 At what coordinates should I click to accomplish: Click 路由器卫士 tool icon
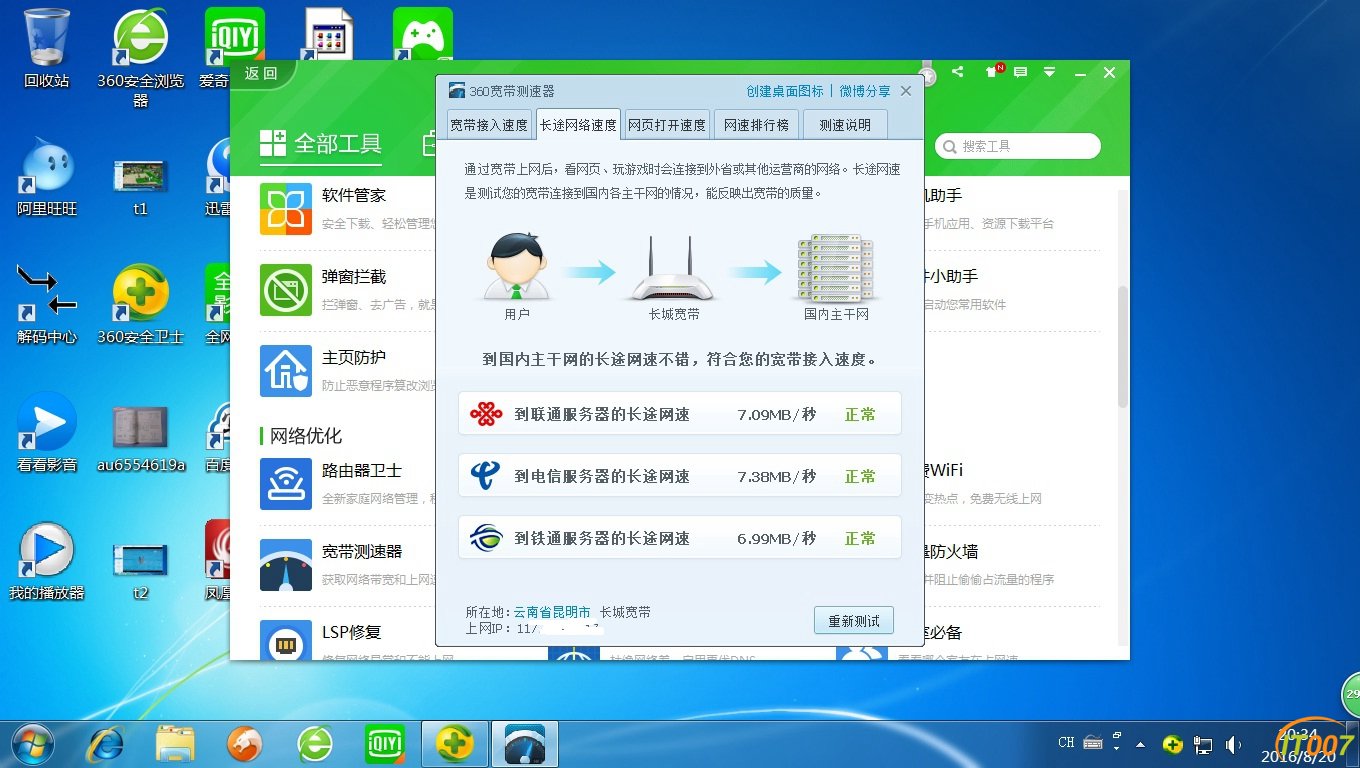tap(286, 484)
